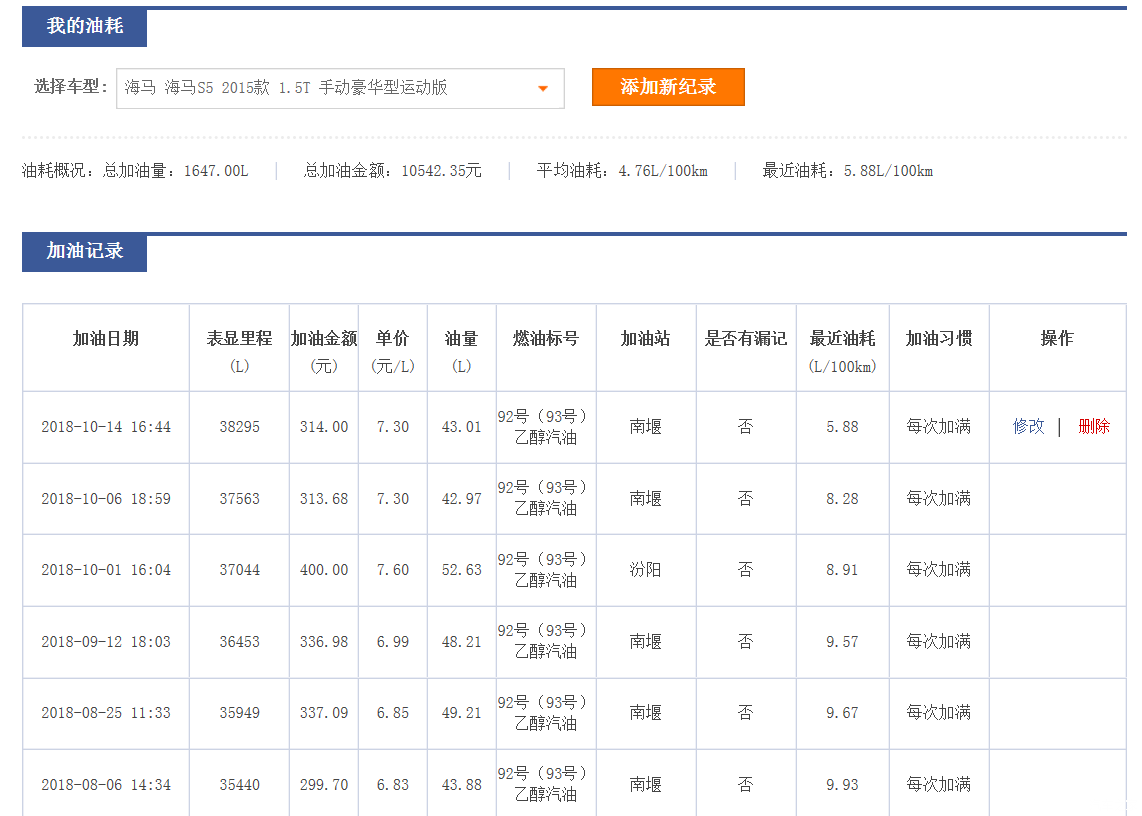Click the 38295 mileage cell
1142x816 pixels.
[239, 427]
